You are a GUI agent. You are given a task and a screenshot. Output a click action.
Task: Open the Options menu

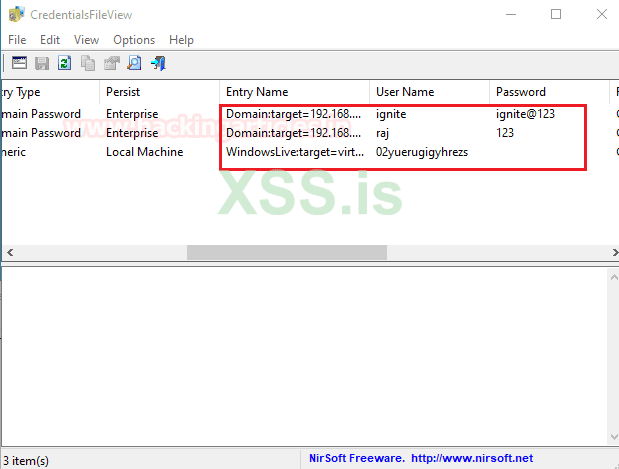click(134, 40)
